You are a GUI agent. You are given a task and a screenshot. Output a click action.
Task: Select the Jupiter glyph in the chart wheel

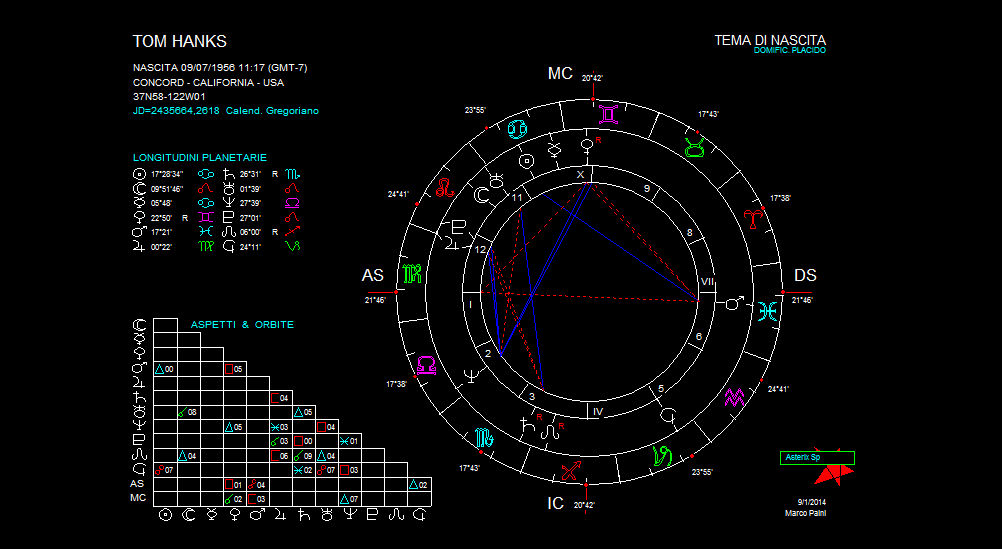click(452, 244)
